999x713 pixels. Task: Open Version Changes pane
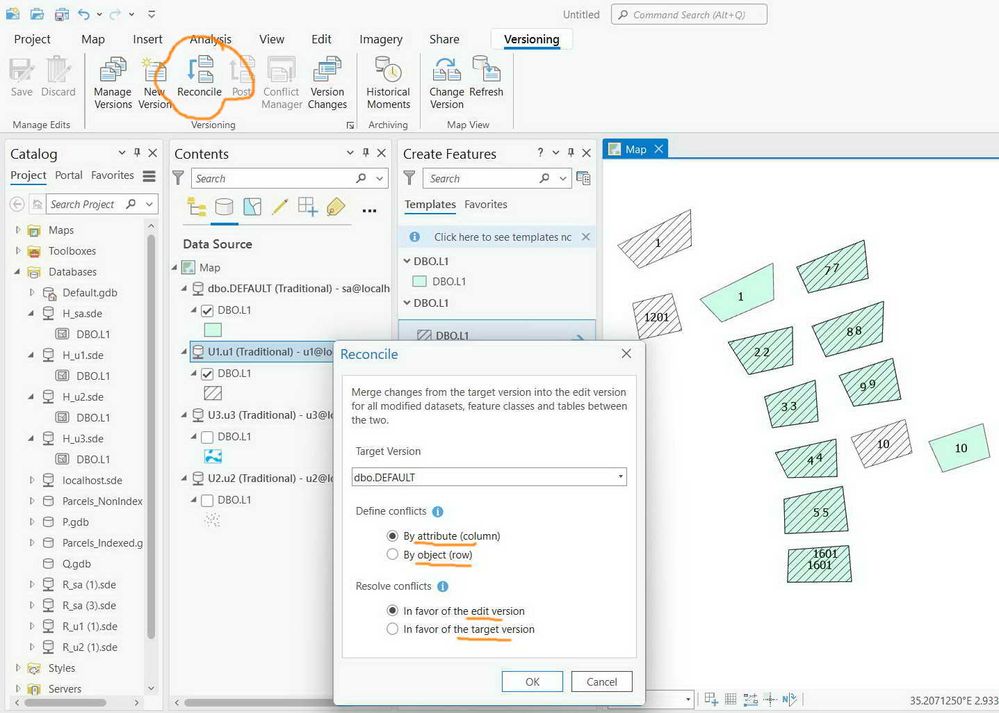pos(327,83)
